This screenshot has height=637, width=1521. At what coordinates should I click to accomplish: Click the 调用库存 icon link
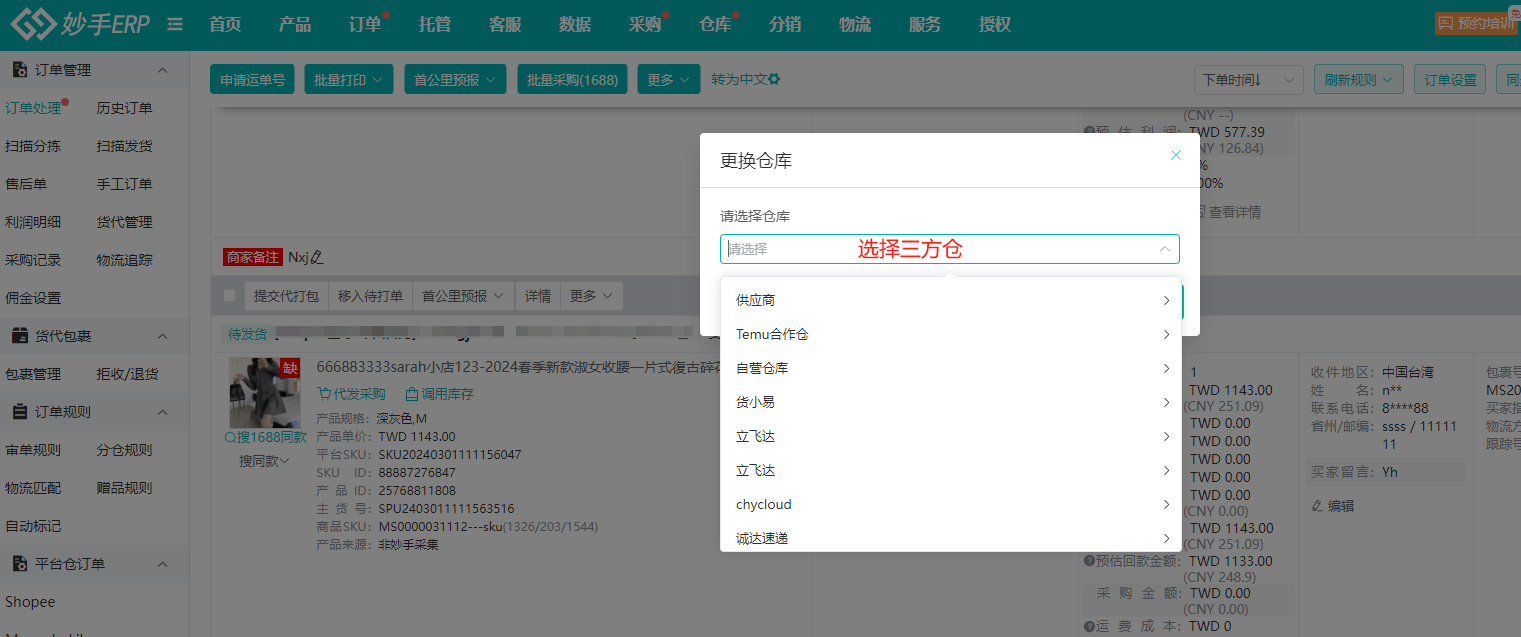[x=411, y=394]
